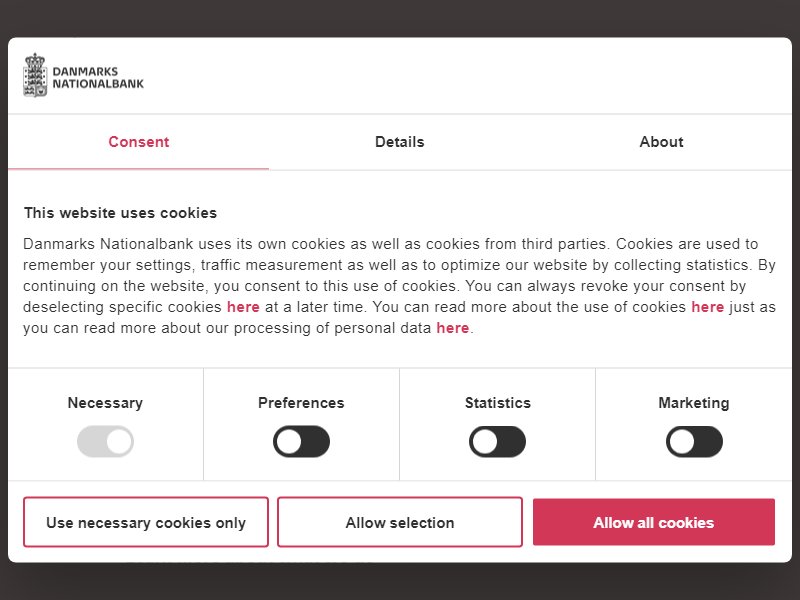Click Use necessary cookies only button
The height and width of the screenshot is (600, 800).
146,522
